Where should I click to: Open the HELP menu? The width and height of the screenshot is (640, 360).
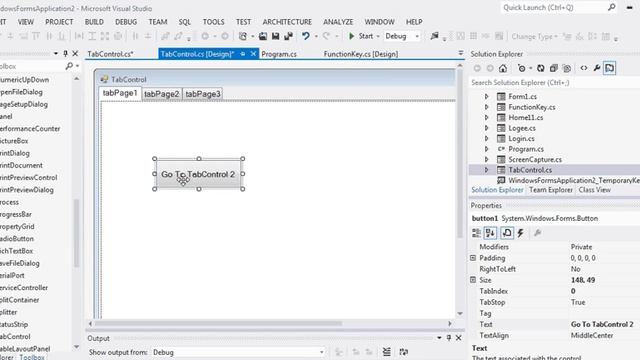click(414, 22)
